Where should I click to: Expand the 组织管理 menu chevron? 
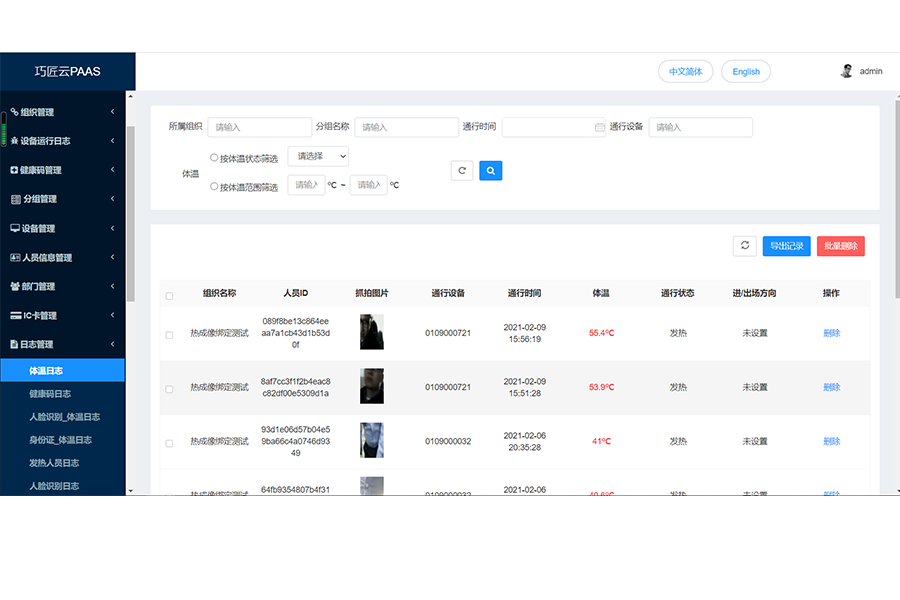click(112, 111)
